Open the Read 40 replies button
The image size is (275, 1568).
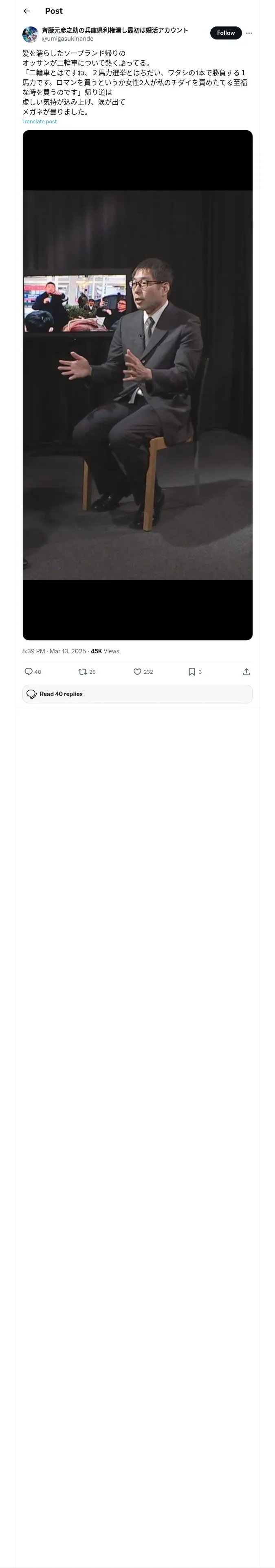tap(137, 694)
